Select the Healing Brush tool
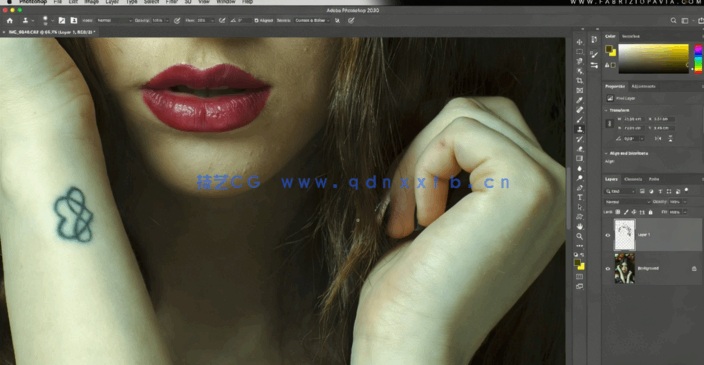704x365 pixels. tap(580, 110)
